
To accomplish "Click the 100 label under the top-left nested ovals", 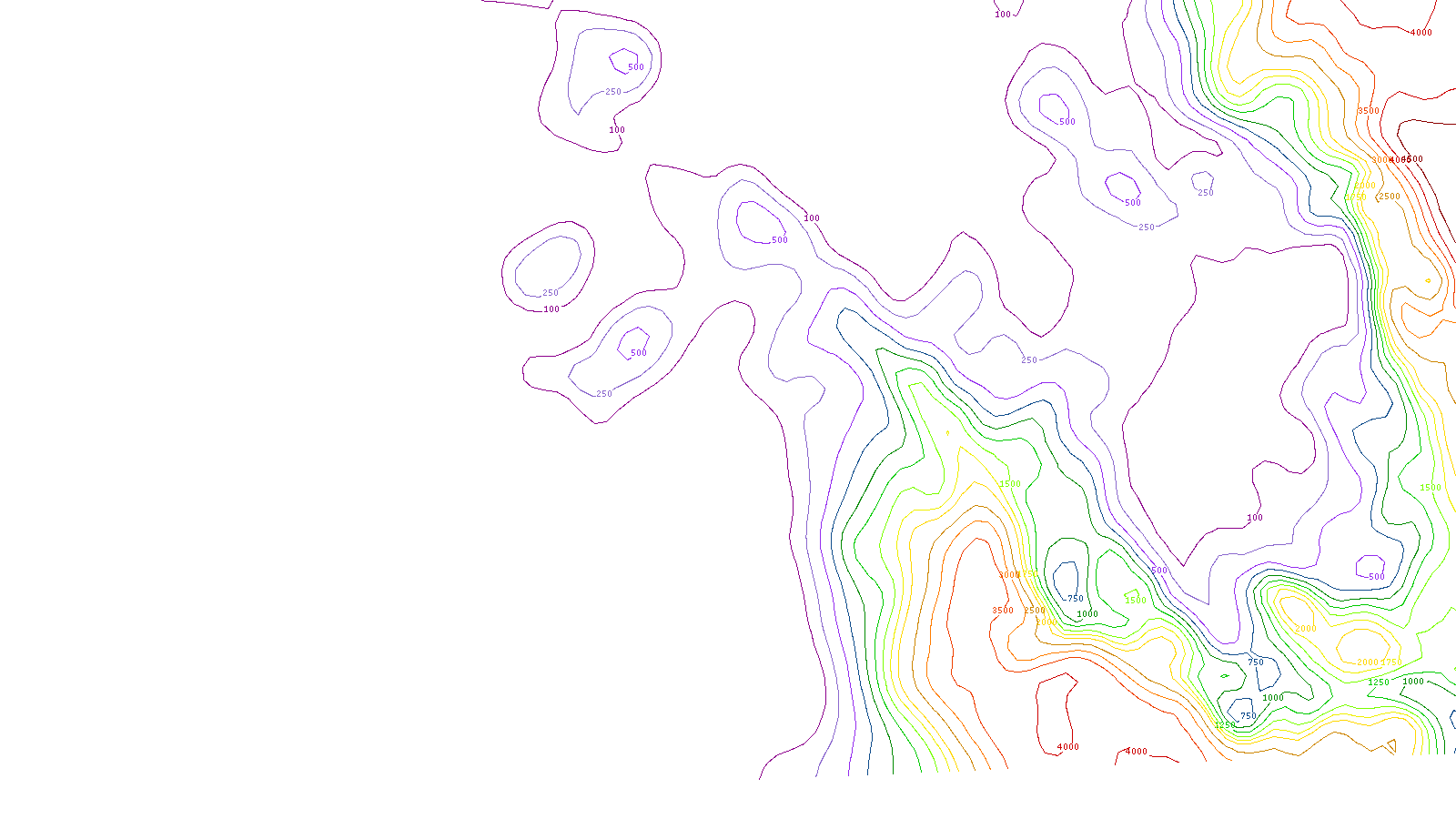I will [x=616, y=130].
